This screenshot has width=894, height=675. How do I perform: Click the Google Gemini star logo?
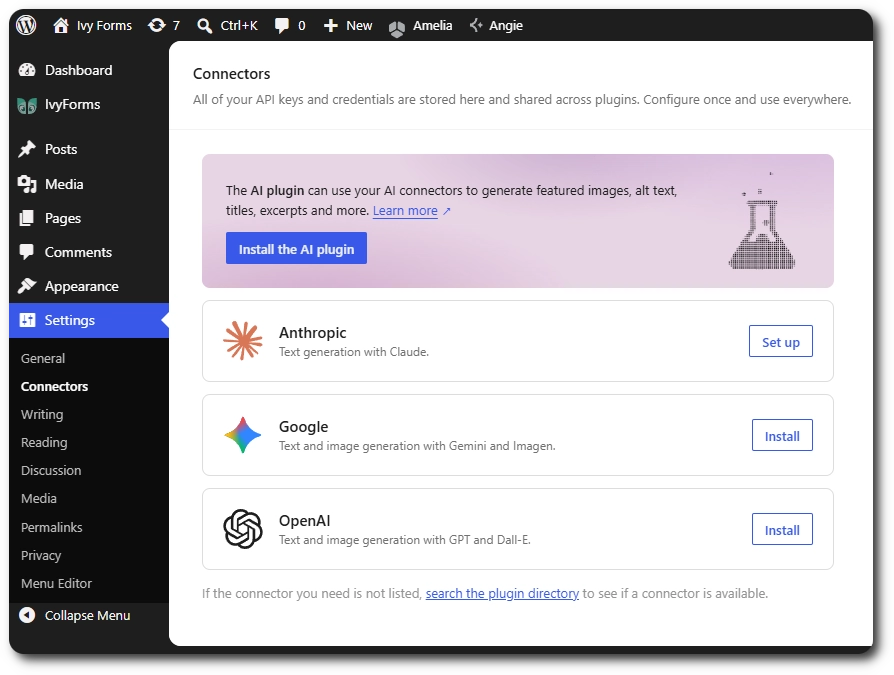coord(243,435)
